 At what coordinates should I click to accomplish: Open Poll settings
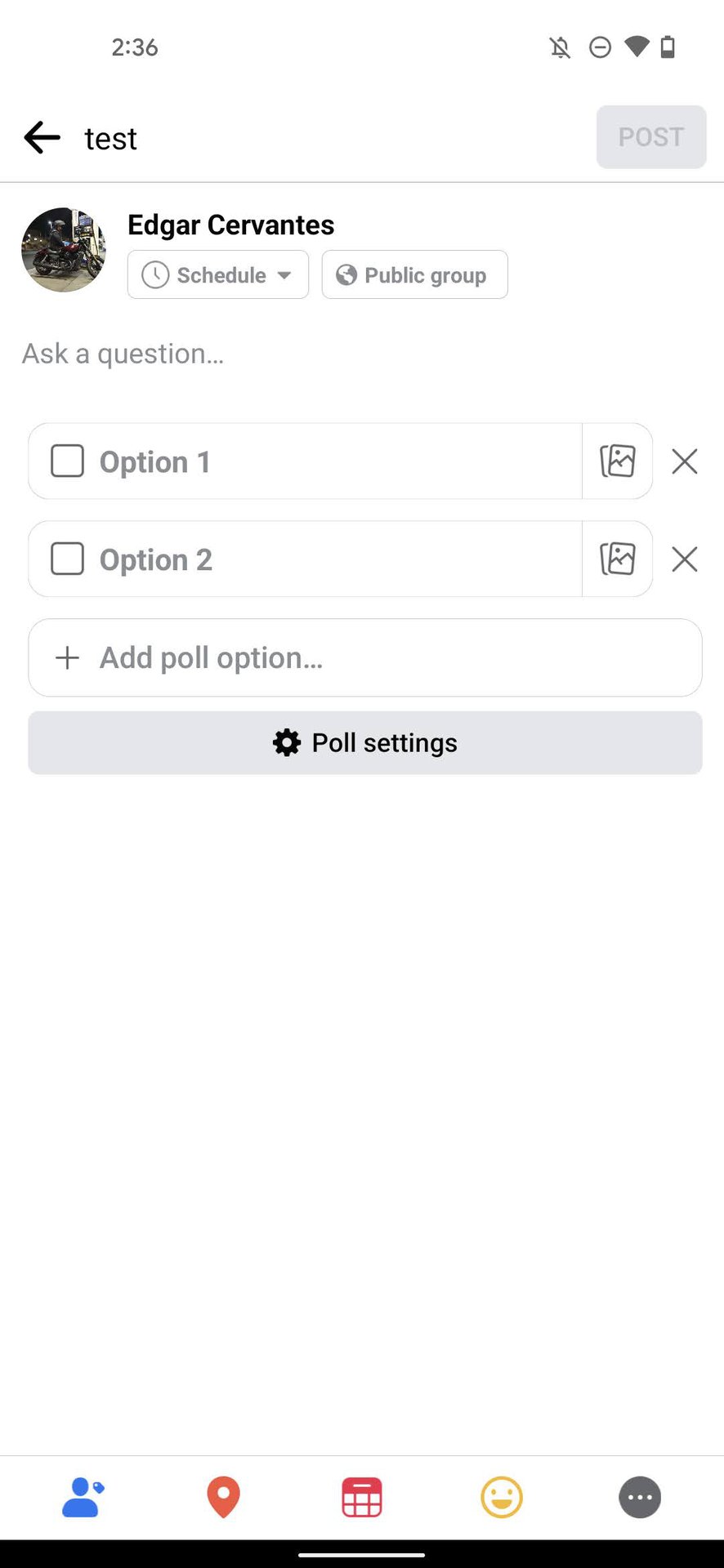pos(365,743)
